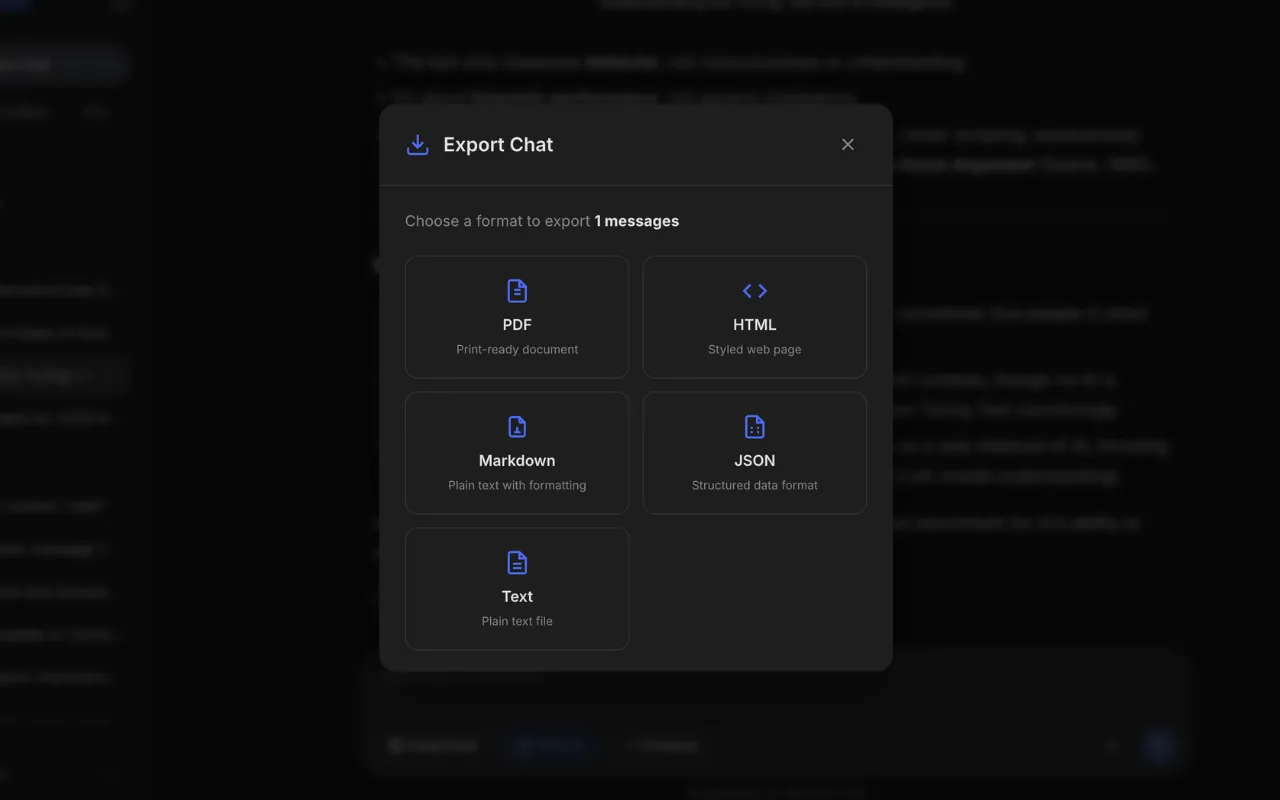Screen dimensions: 1280x800
Task: Click the PDF document icon
Action: tap(517, 291)
